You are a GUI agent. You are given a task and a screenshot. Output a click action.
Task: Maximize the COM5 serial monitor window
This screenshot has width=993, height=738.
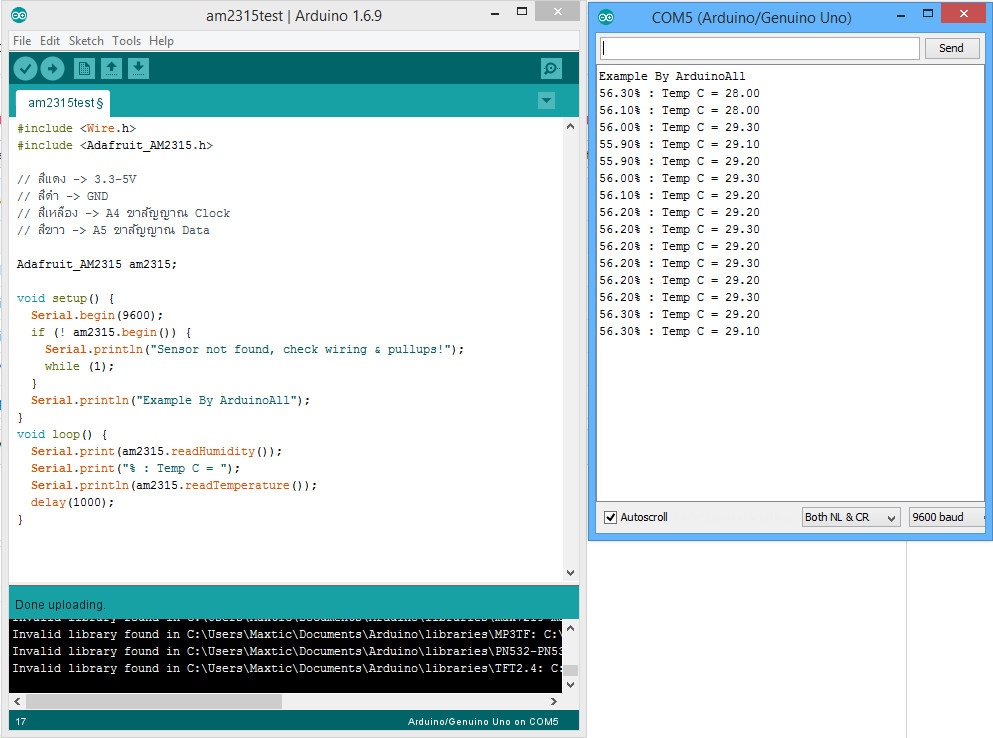[x=928, y=13]
